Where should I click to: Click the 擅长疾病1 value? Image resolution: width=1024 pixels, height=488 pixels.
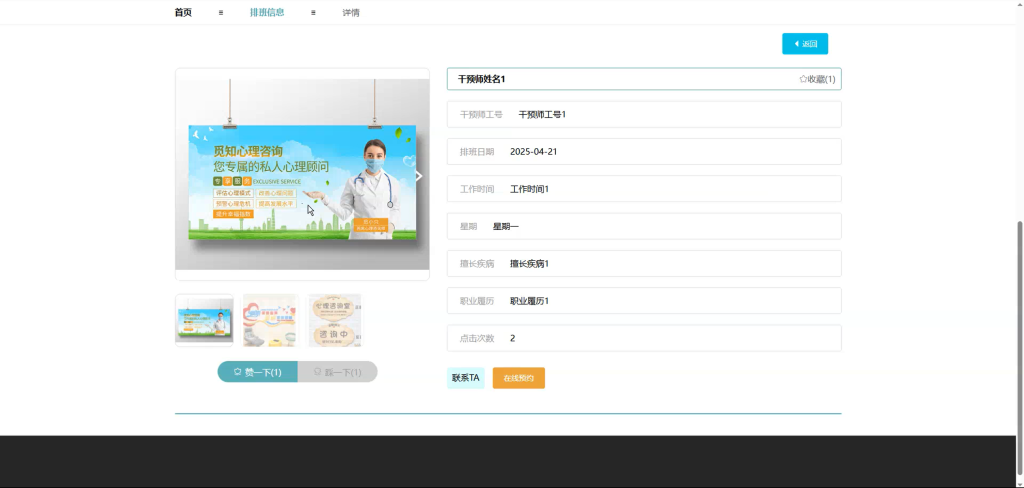pos(530,264)
